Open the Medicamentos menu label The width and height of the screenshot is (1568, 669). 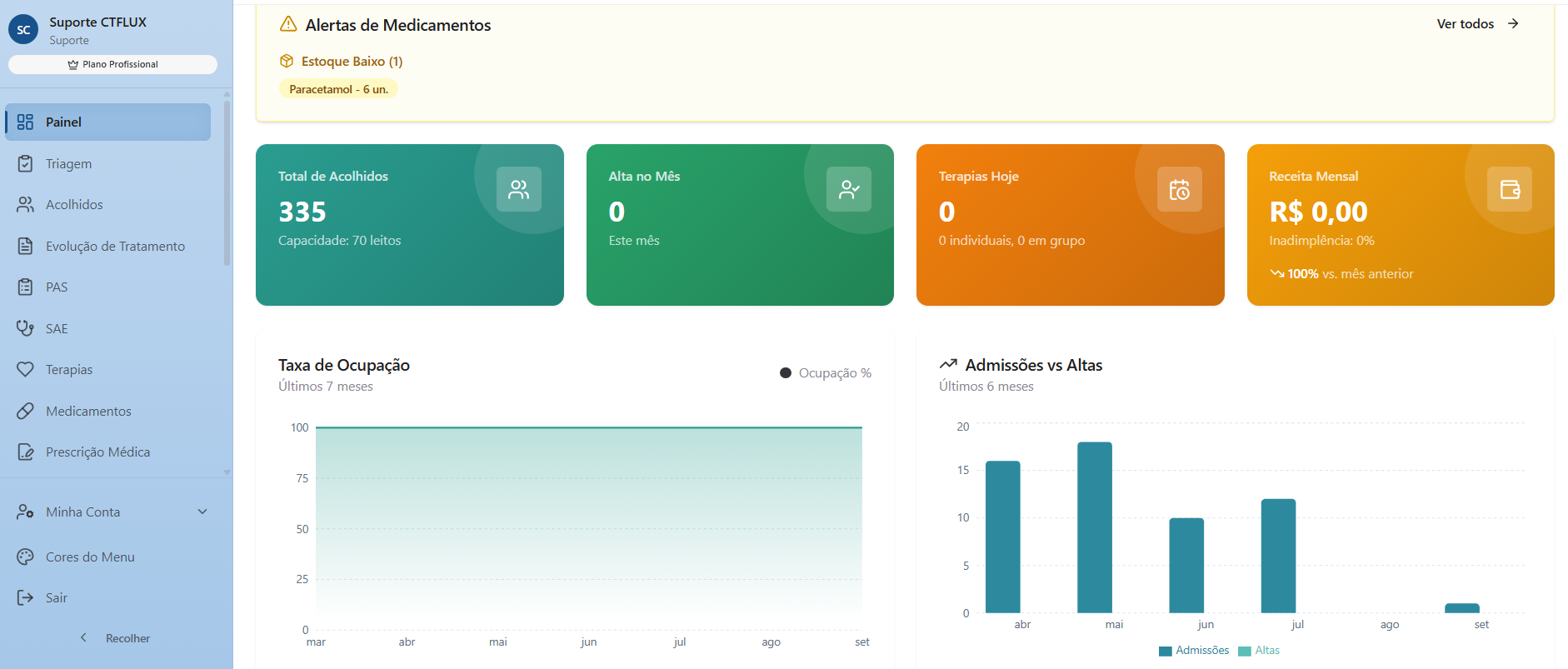point(88,411)
